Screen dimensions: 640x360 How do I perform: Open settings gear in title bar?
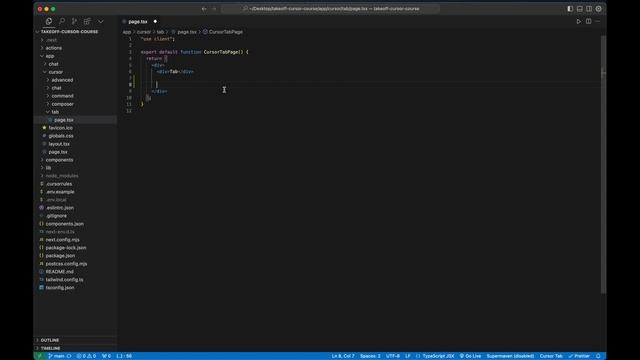(x=598, y=9)
